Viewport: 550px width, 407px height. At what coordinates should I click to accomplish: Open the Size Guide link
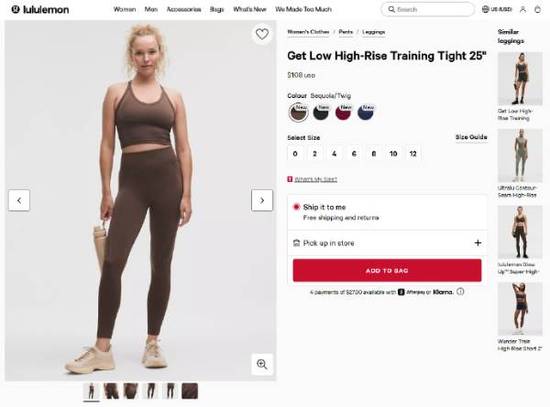pos(471,137)
